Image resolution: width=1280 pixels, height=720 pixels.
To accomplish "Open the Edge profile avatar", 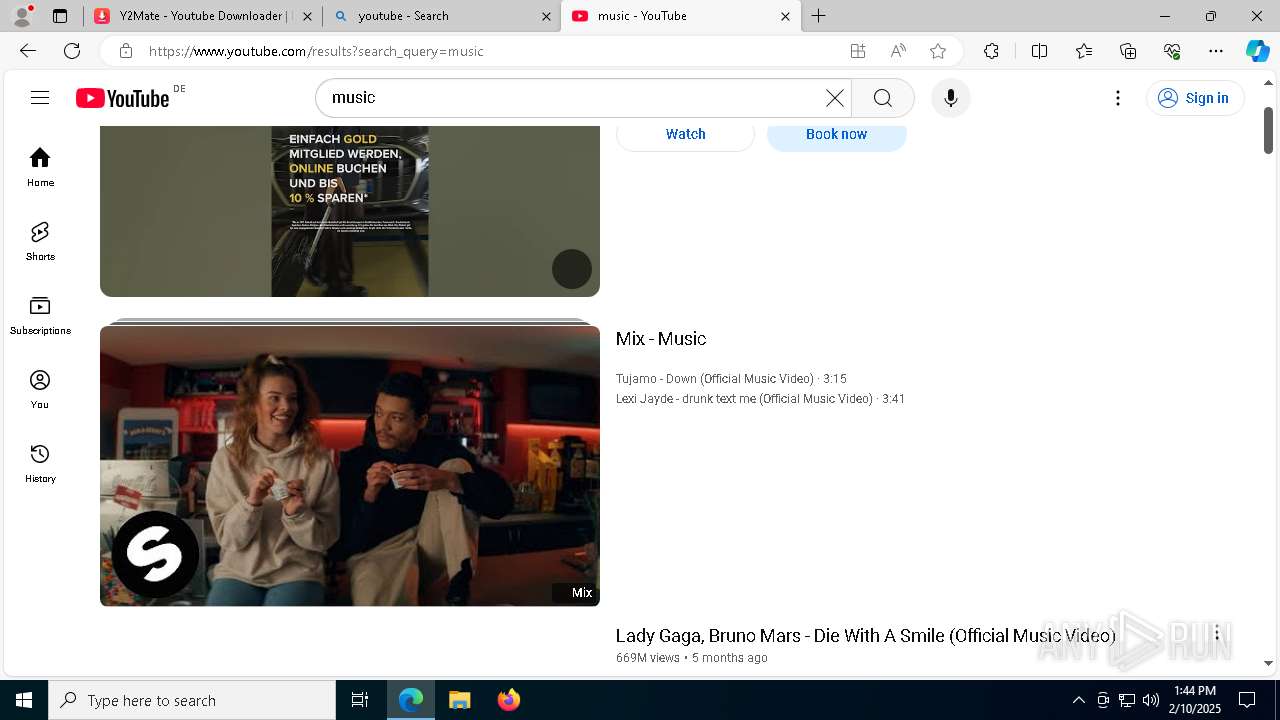I will coord(22,16).
